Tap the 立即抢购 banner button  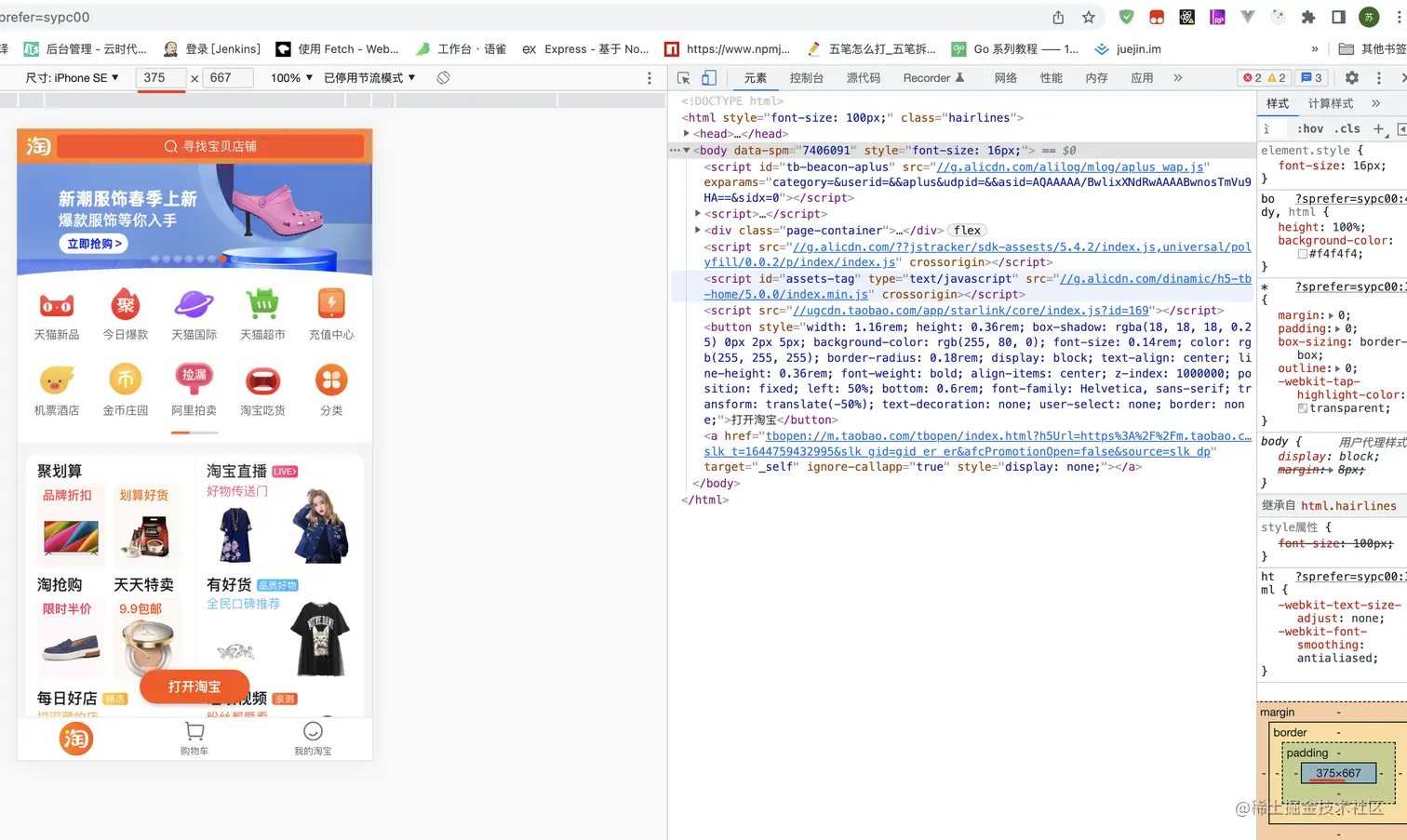[95, 244]
